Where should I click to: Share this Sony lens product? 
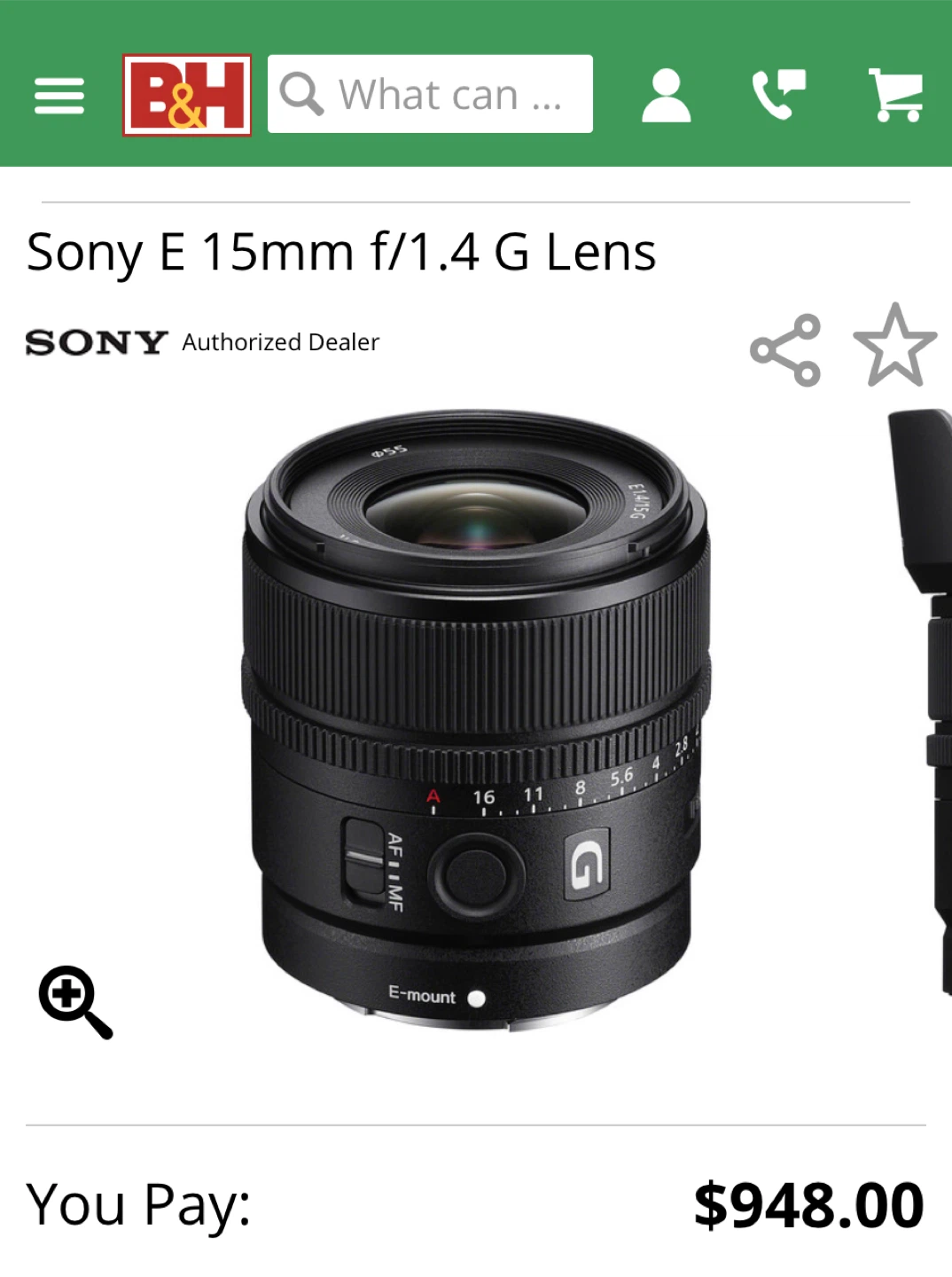coord(785,350)
